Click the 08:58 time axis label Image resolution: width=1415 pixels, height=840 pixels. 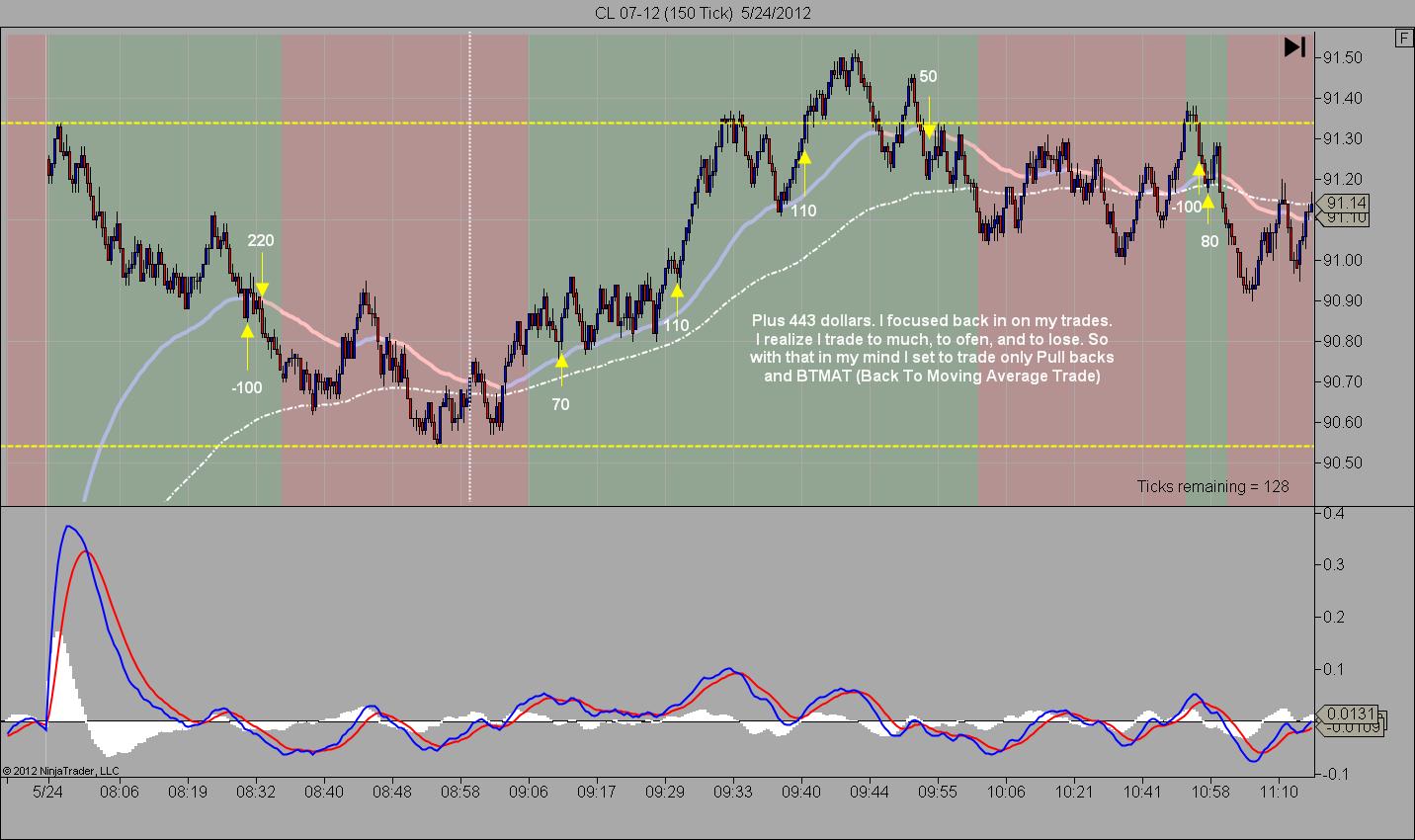tap(459, 792)
